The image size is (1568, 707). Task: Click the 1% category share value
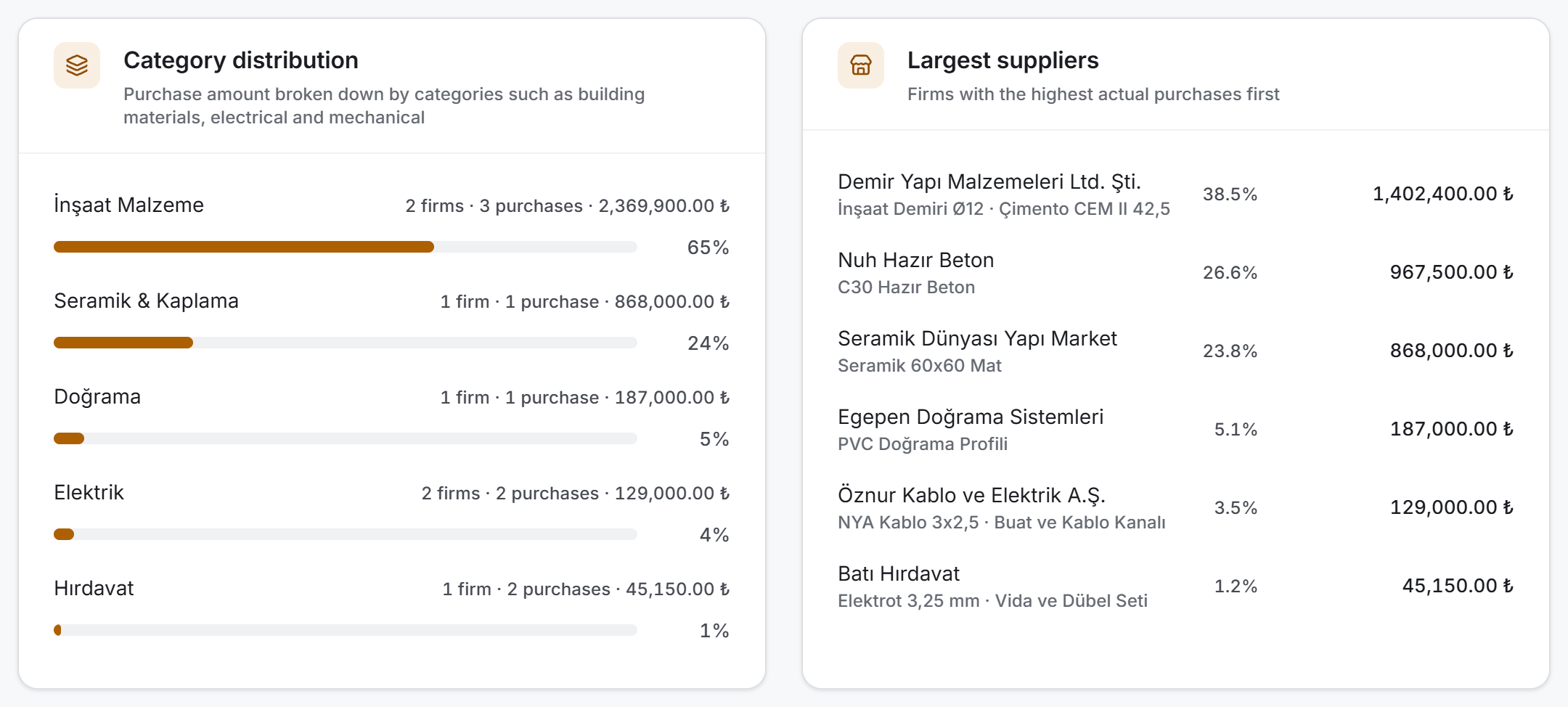pos(714,631)
